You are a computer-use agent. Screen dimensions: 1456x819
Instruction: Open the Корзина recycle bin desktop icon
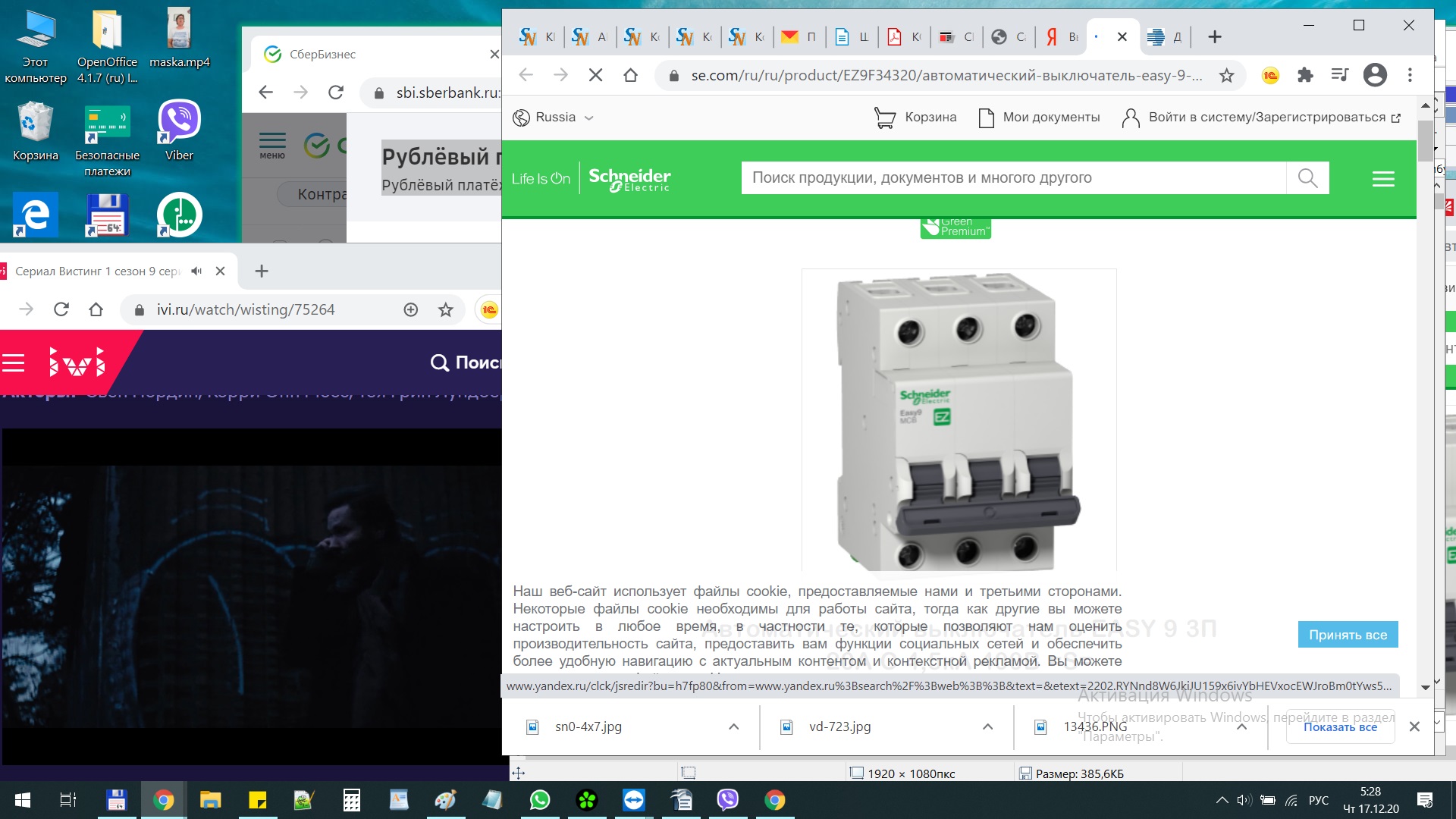point(36,132)
